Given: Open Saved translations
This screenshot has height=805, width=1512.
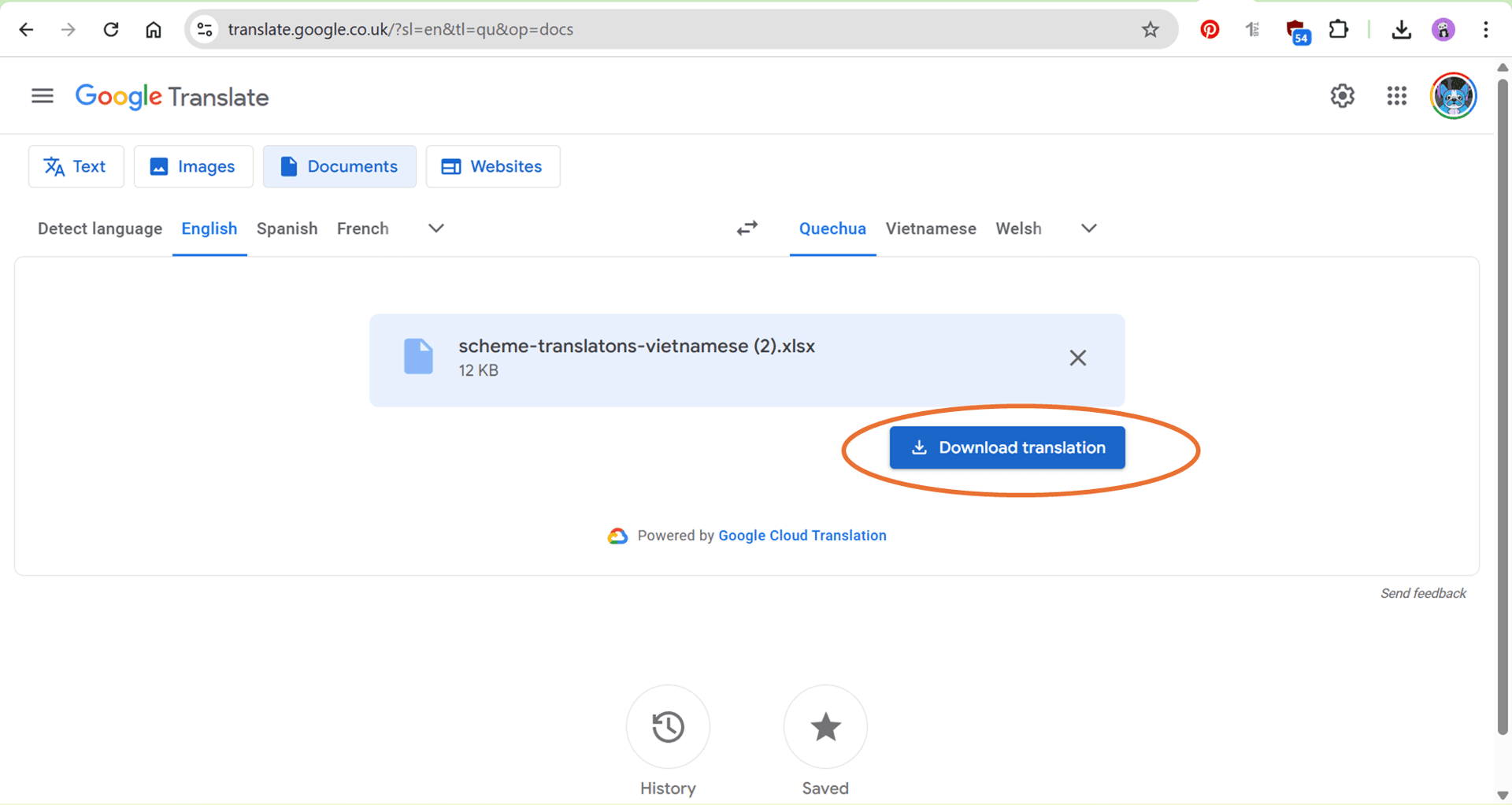Looking at the screenshot, I should (x=825, y=726).
